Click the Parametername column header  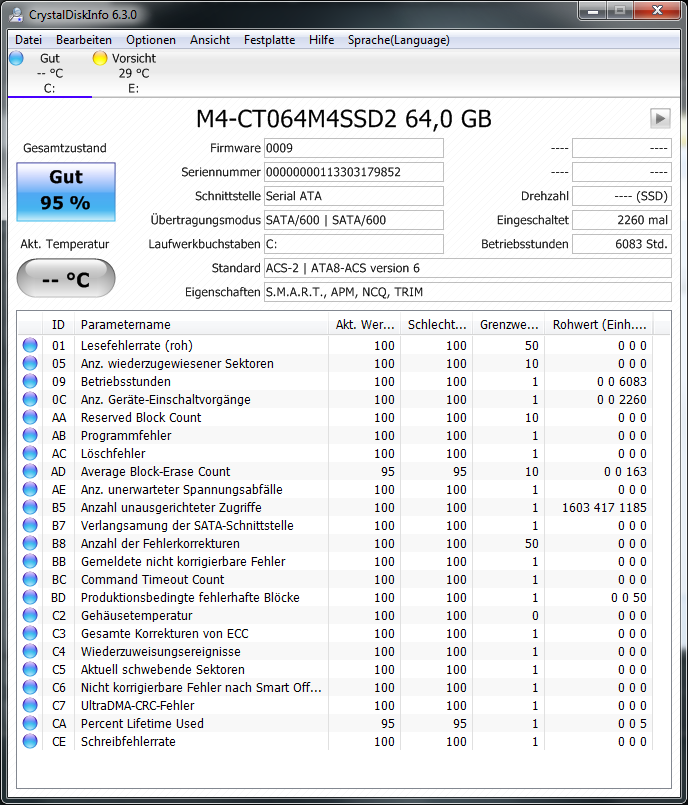point(201,324)
